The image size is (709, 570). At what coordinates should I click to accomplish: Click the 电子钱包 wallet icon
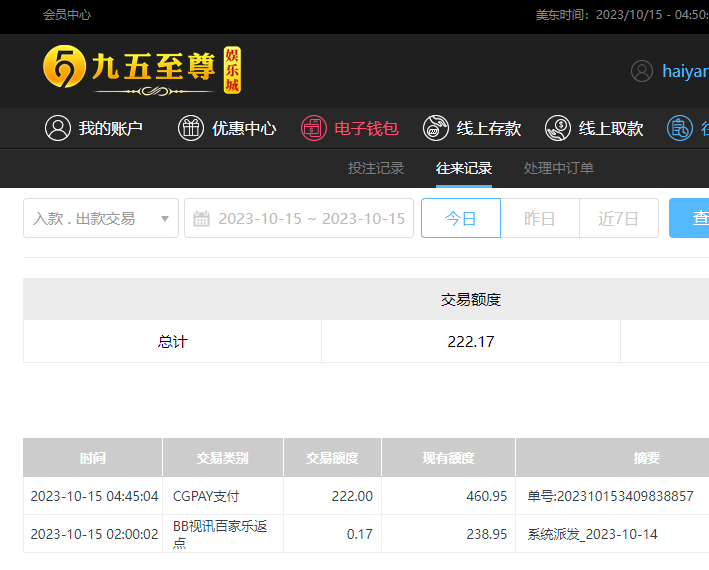coord(314,128)
